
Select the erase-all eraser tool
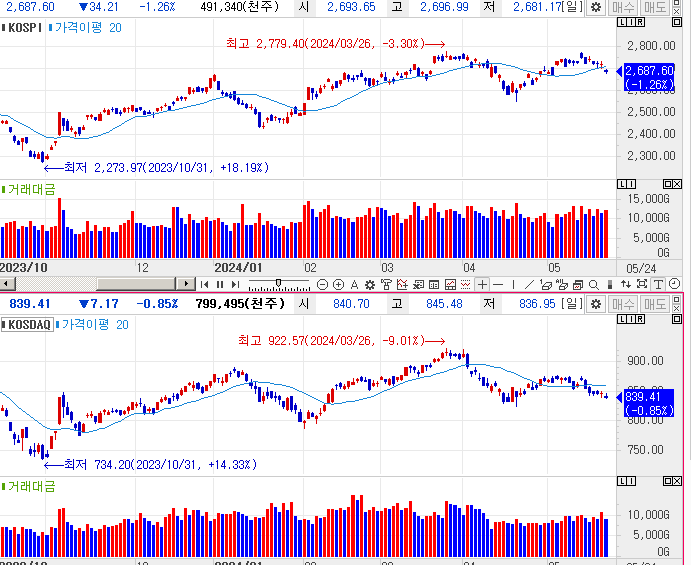point(562,285)
